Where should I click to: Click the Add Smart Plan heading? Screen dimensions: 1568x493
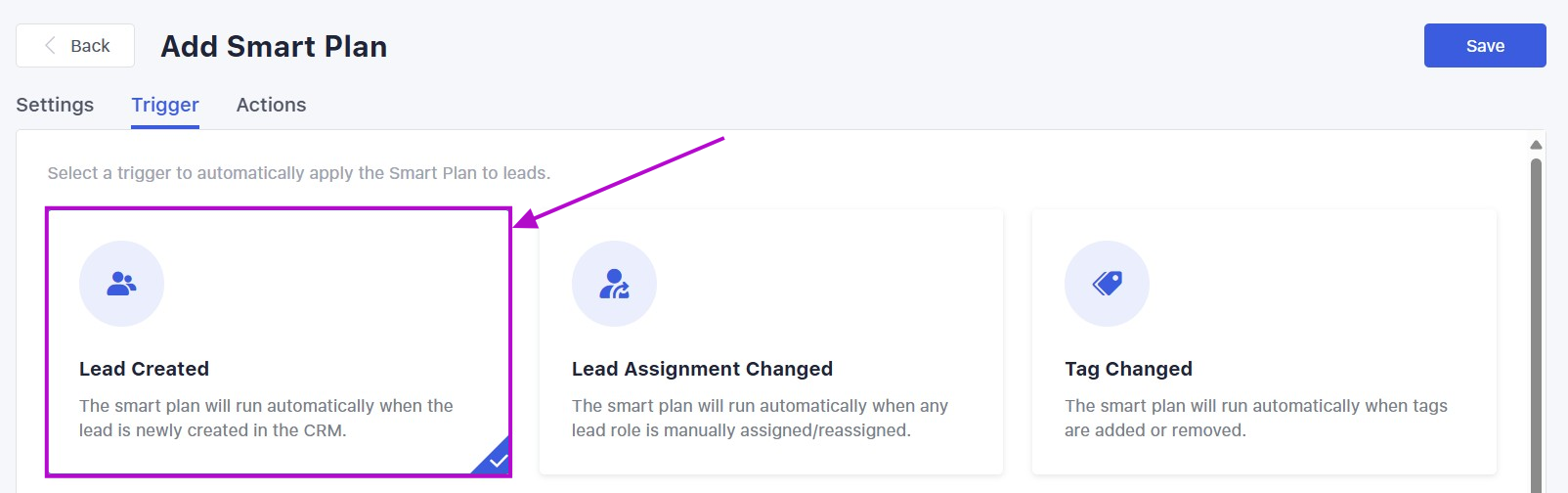pyautogui.click(x=274, y=46)
